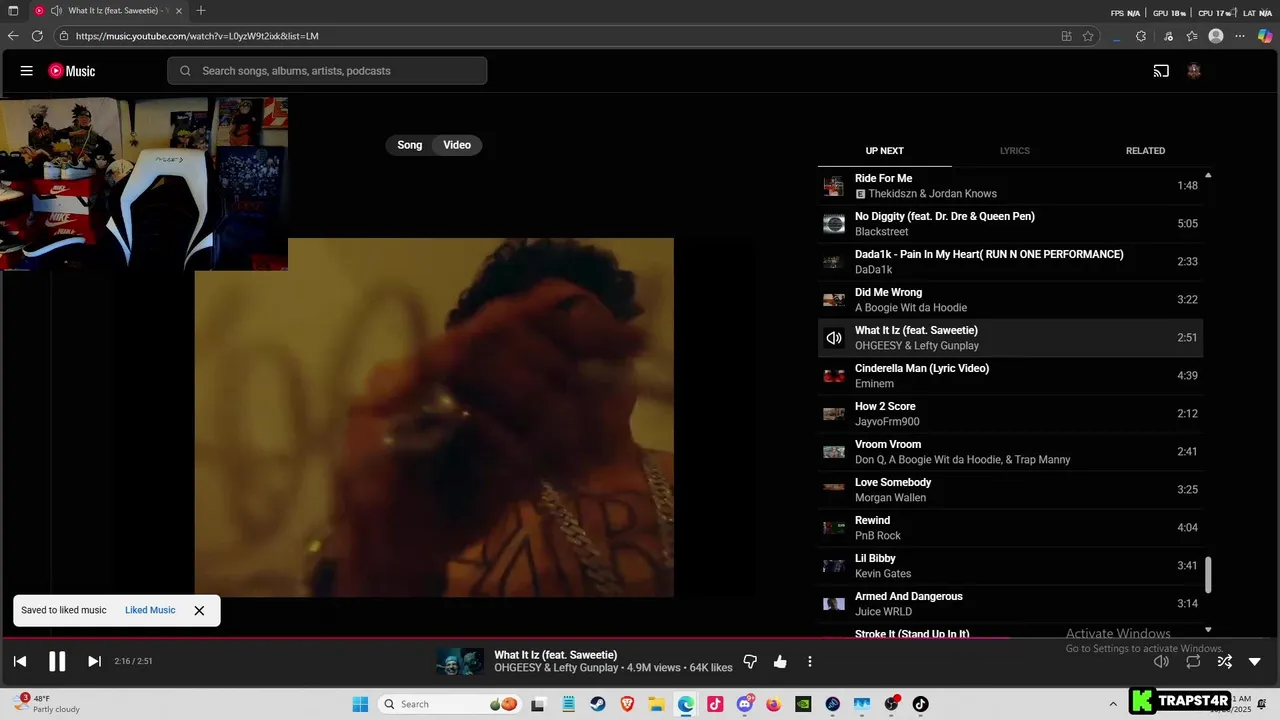
Task: Click the music video in the player
Action: point(434,417)
